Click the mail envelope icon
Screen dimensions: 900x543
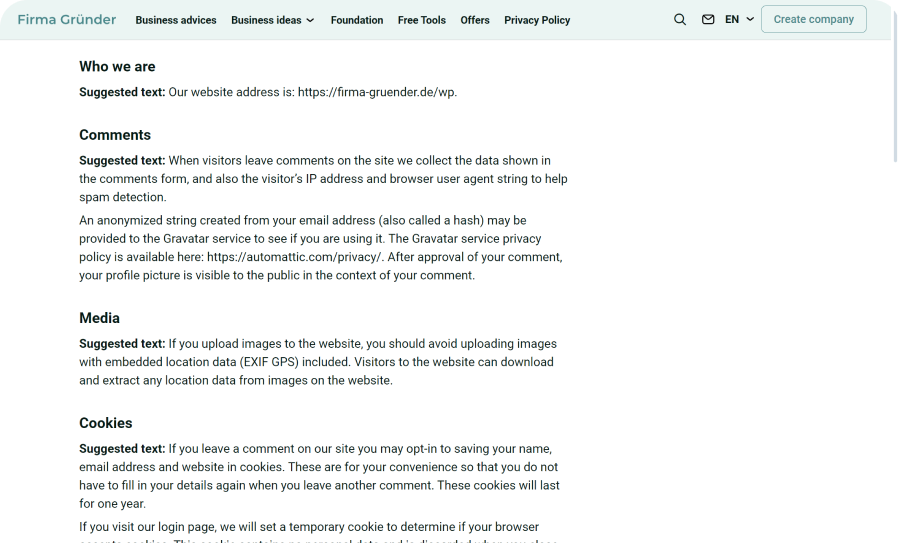pos(708,20)
